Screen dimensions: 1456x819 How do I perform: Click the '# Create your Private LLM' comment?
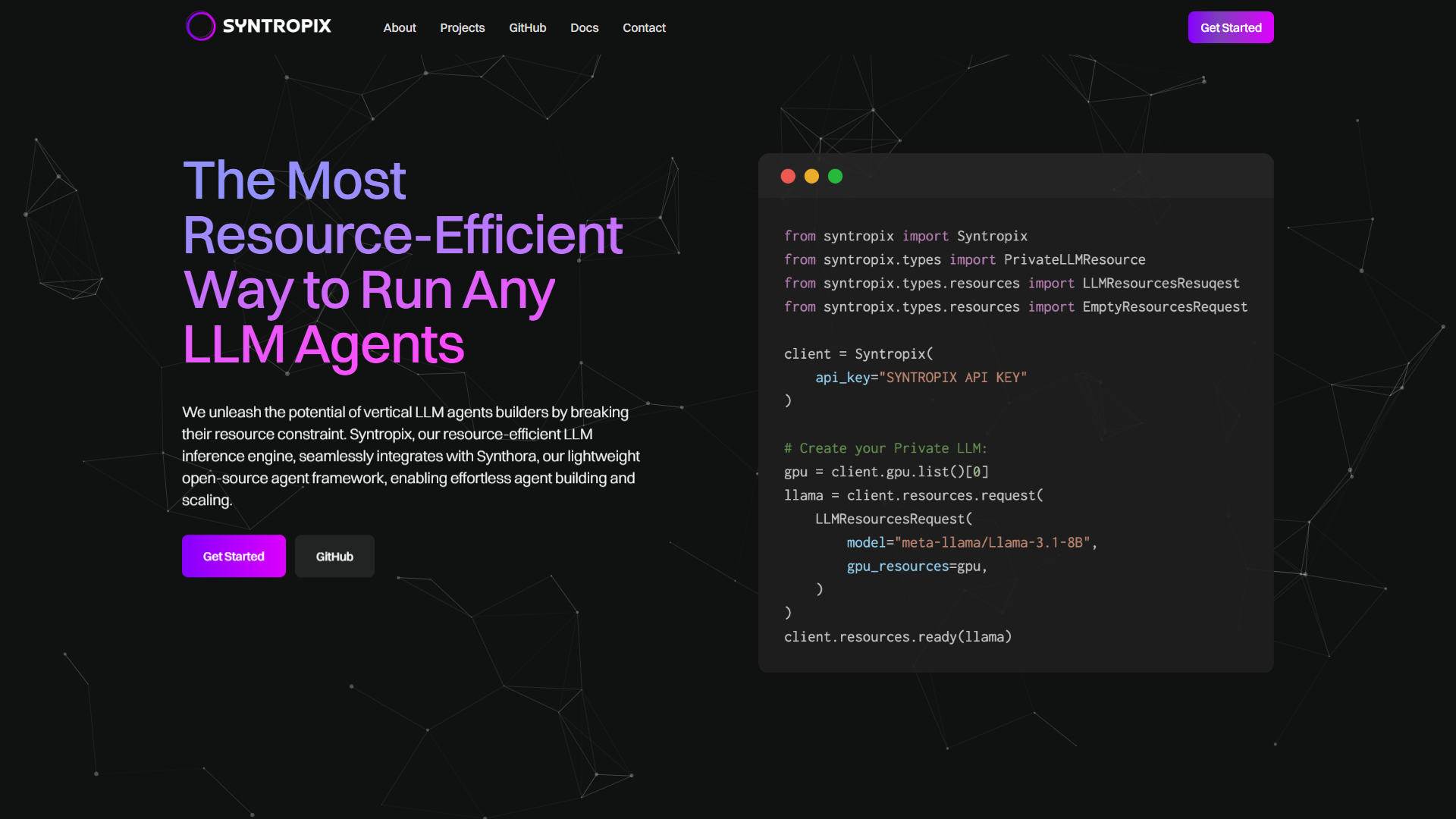(886, 448)
